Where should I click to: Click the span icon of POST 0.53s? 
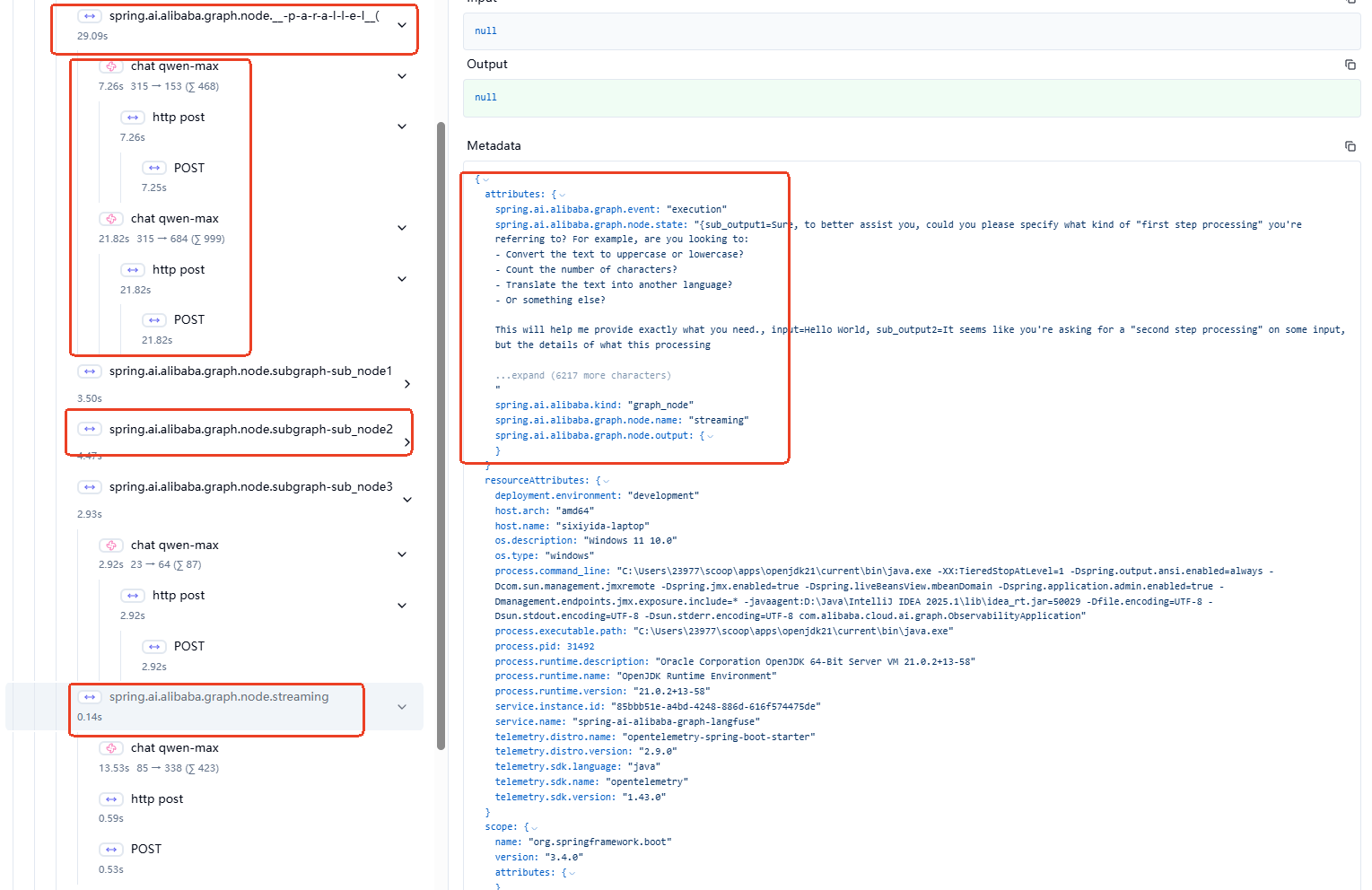click(x=110, y=850)
